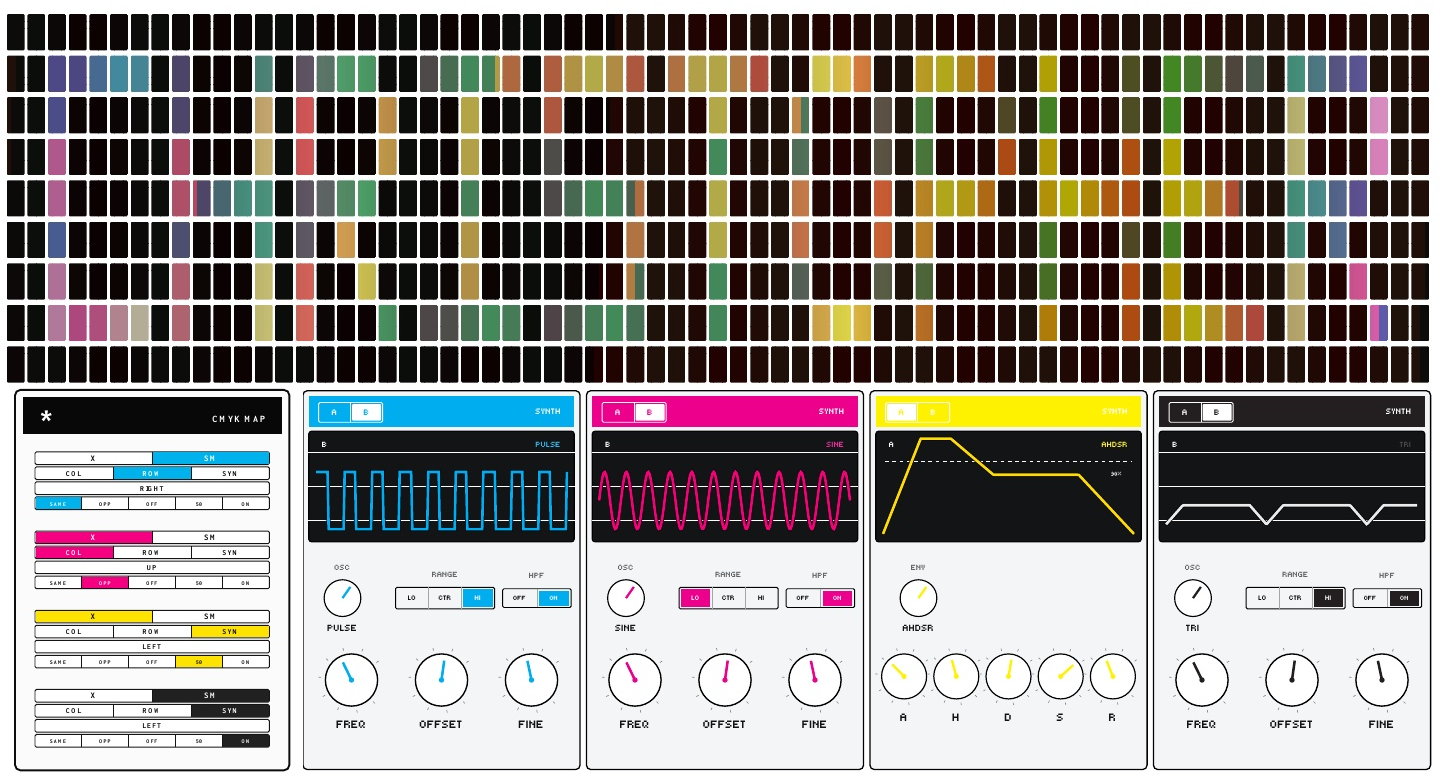The image size is (1441, 778).
Task: Select SAME option in the black map row
Action: pos(58,740)
